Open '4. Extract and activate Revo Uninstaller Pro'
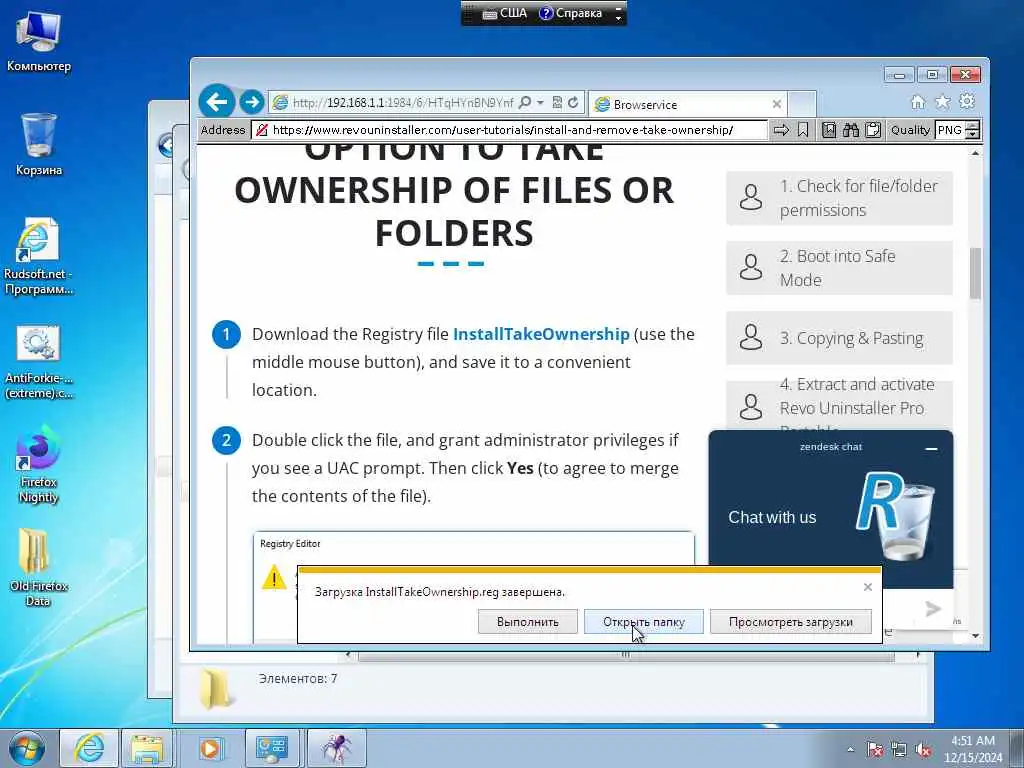This screenshot has width=1024, height=768. tap(839, 405)
